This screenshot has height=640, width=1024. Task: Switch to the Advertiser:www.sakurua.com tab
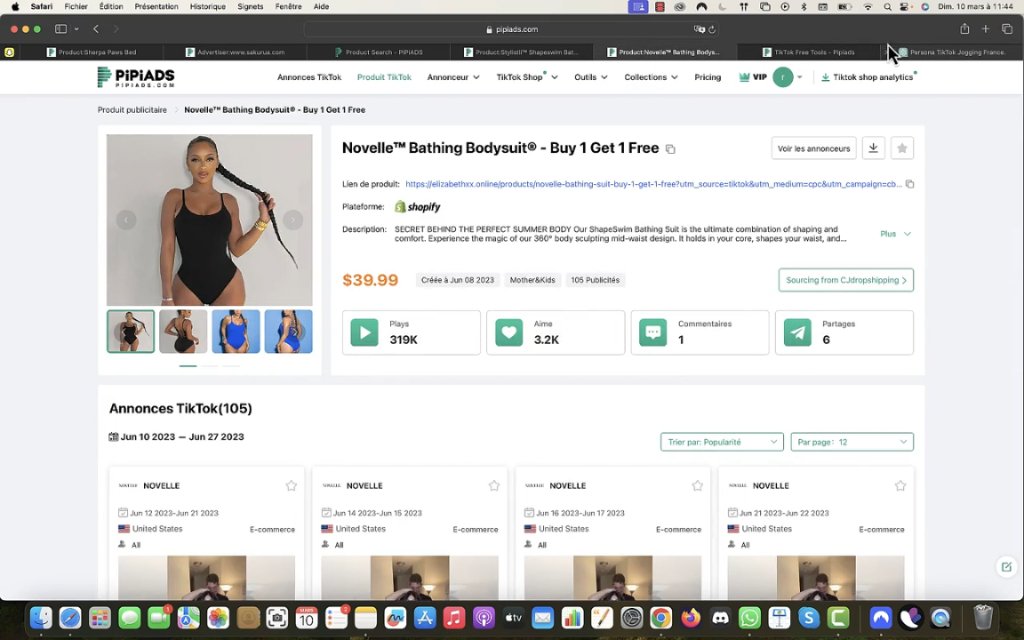tap(234, 52)
